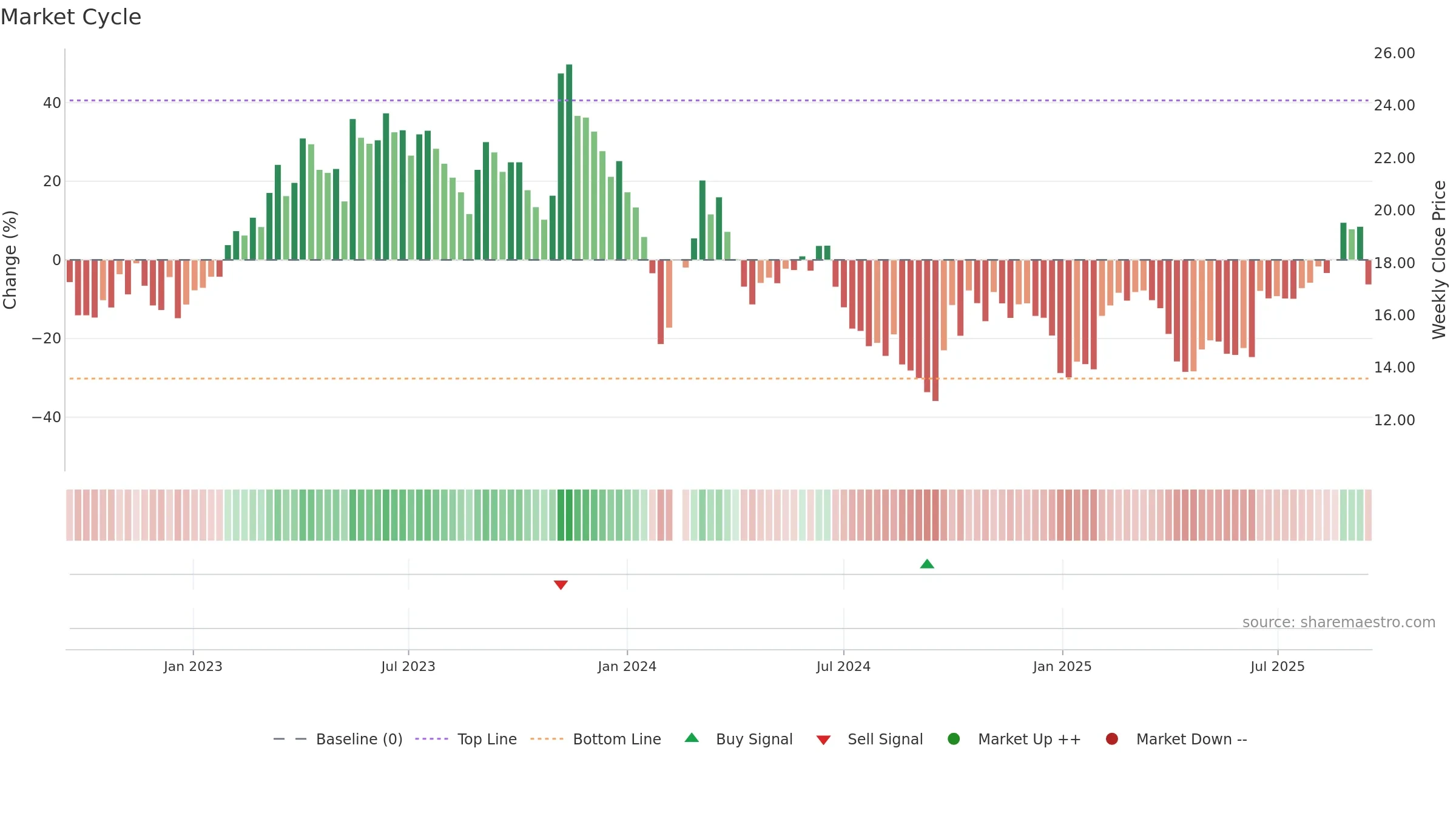Click the dark red circle icon in legend
The height and width of the screenshot is (819, 1456).
pyautogui.click(x=1112, y=739)
